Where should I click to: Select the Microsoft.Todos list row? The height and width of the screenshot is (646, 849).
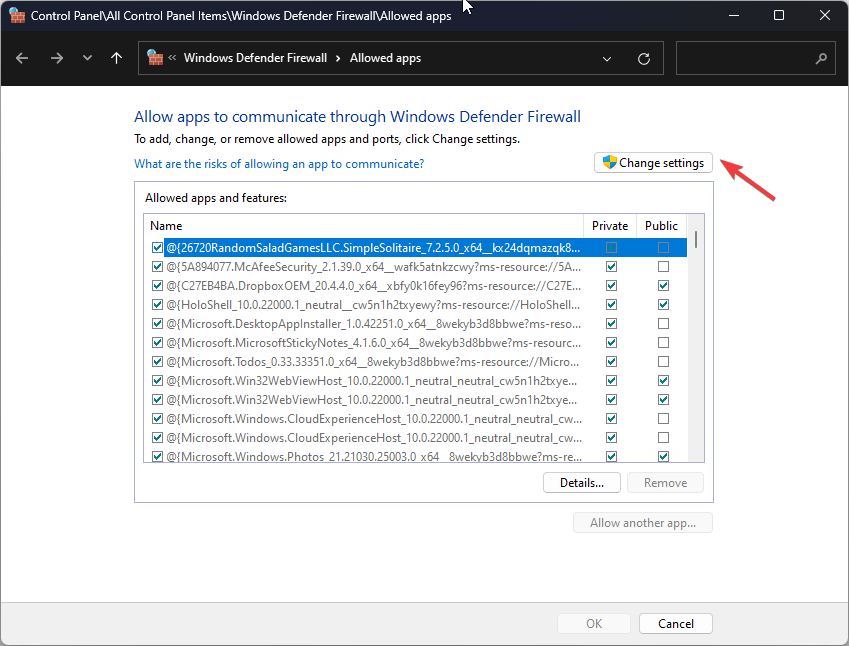(416, 361)
